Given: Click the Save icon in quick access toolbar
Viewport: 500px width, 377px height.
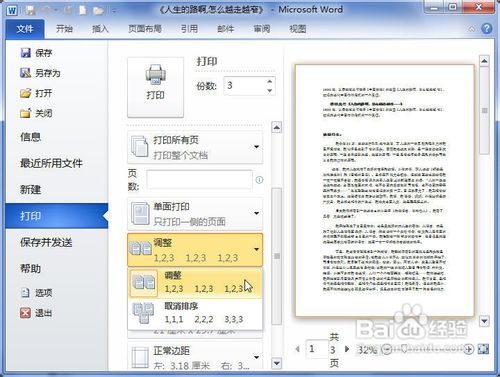Looking at the screenshot, I should coord(31,11).
